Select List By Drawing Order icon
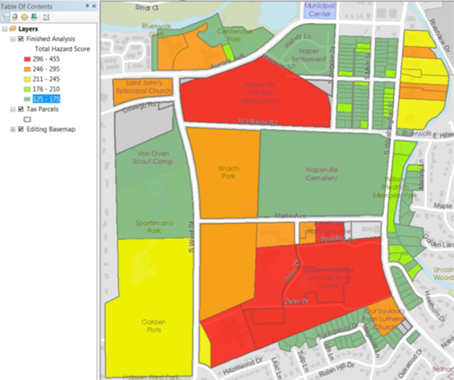Viewport: 454px width, 380px height. (5, 17)
